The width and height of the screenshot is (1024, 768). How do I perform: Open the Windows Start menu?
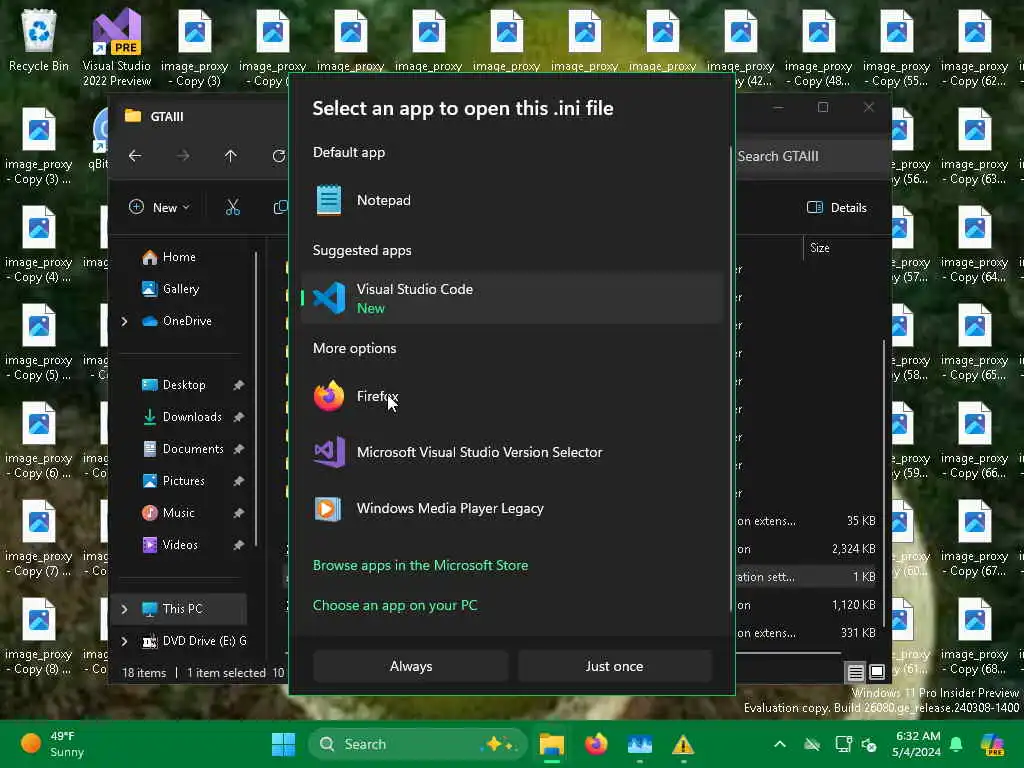[x=283, y=744]
